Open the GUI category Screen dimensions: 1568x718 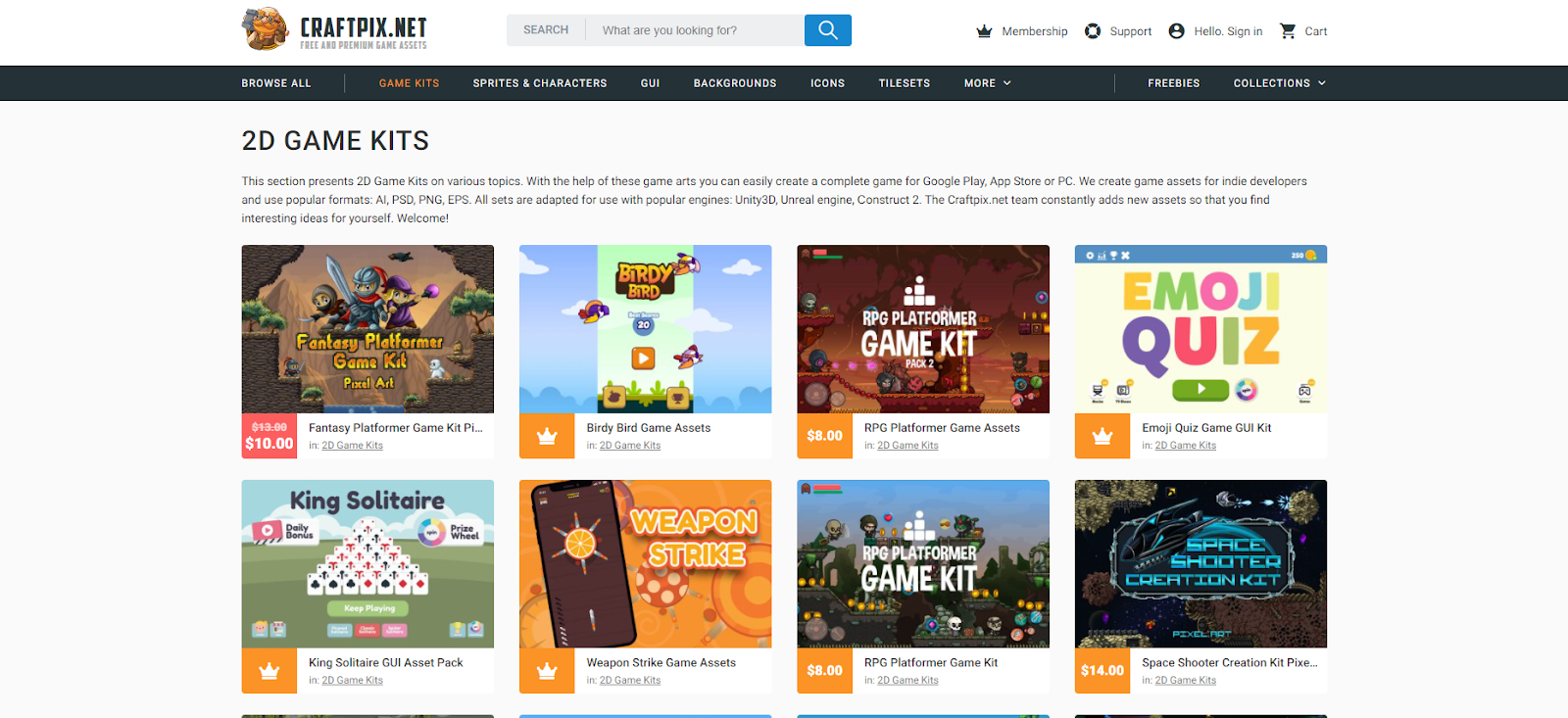coord(650,83)
